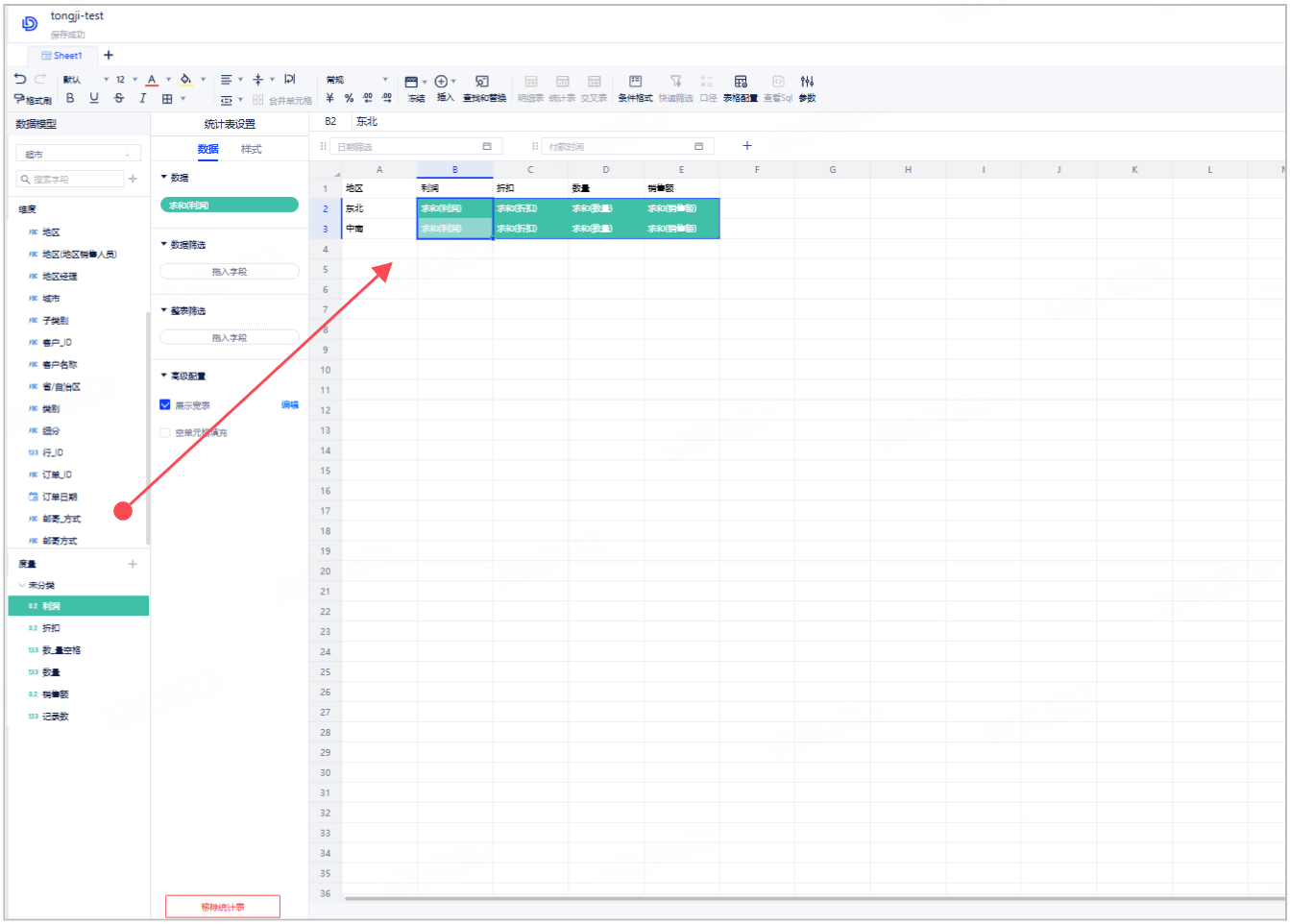This screenshot has width=1290, height=924.
Task: Apply strikethrough formatting
Action: point(119,99)
